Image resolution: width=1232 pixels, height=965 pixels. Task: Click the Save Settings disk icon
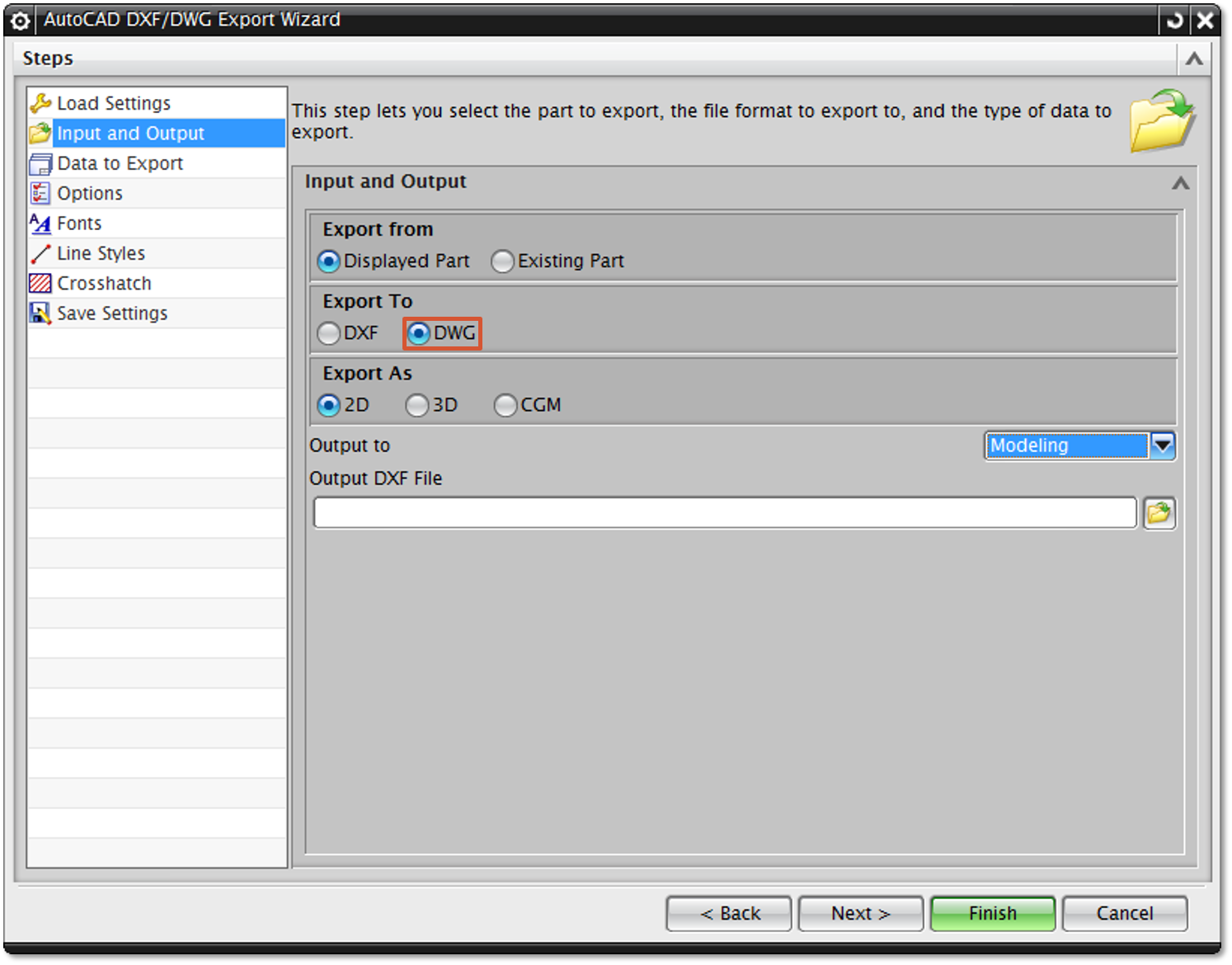[x=40, y=313]
